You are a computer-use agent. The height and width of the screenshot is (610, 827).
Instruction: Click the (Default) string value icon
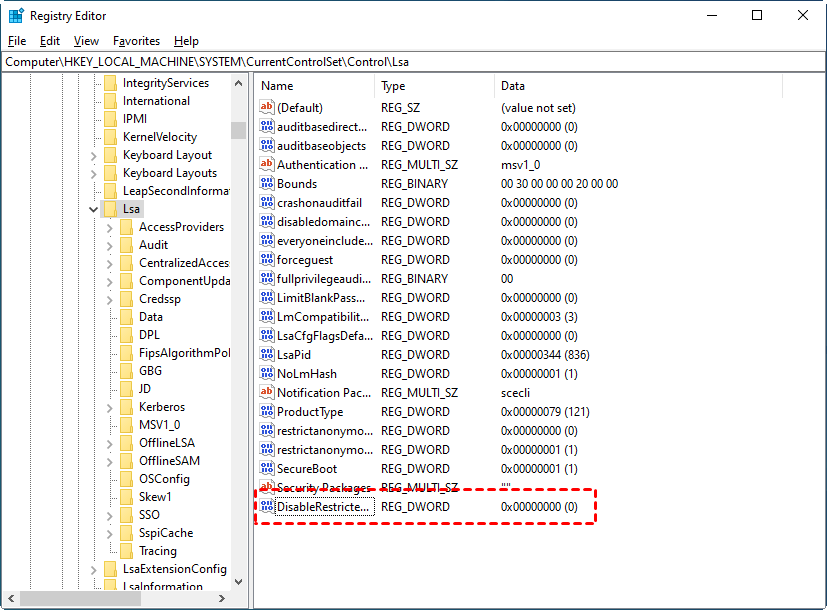coord(267,108)
